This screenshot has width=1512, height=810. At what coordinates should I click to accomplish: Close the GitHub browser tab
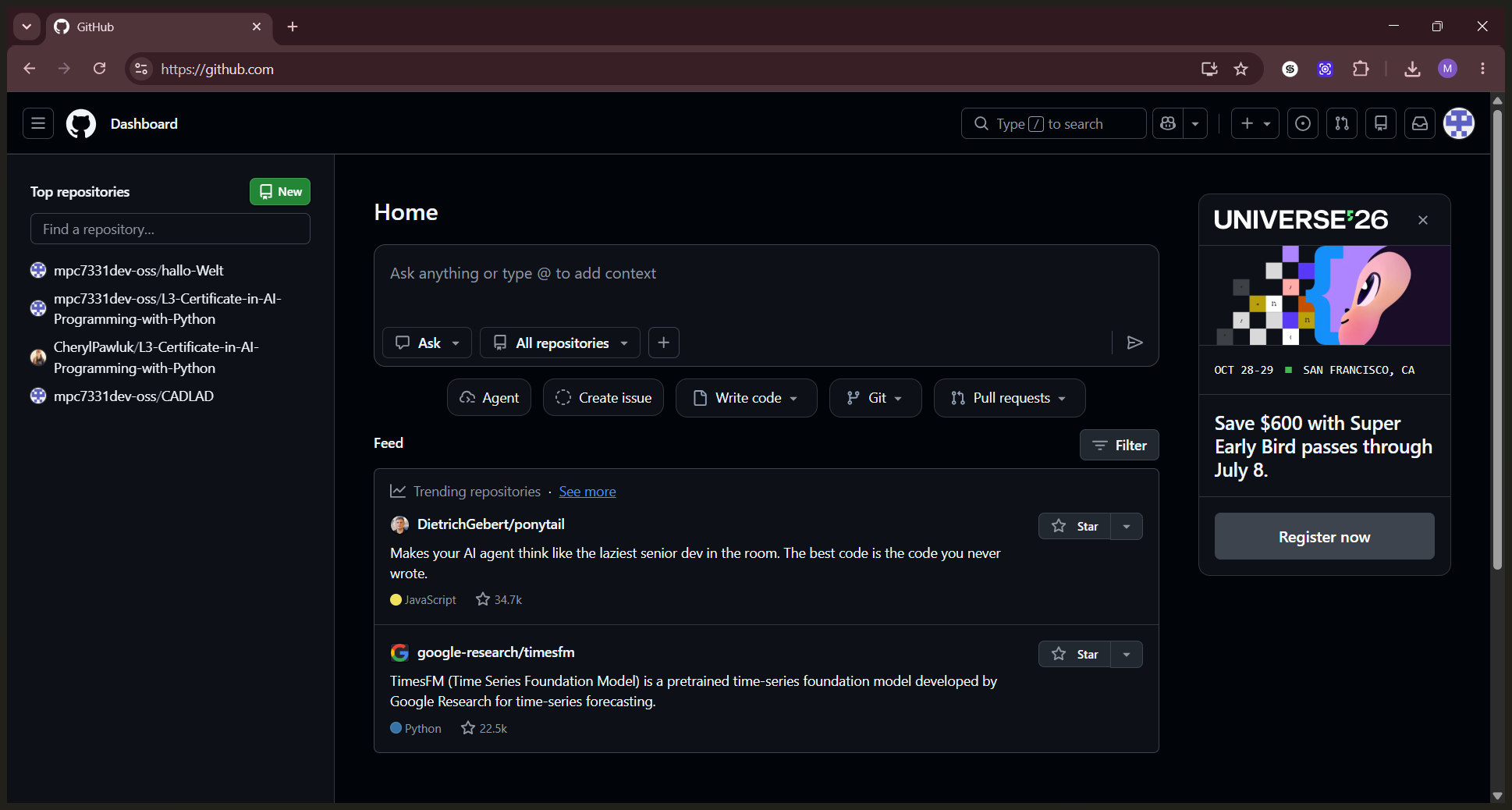pos(257,27)
